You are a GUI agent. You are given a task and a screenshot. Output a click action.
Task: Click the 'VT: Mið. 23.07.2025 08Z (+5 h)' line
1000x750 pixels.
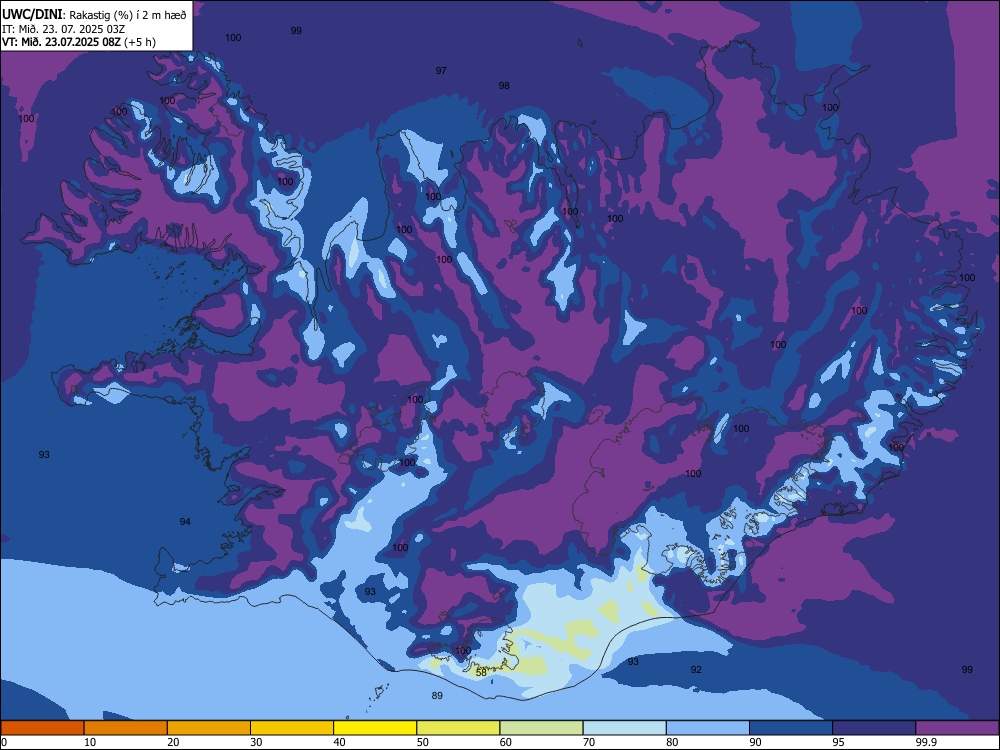[x=78, y=42]
